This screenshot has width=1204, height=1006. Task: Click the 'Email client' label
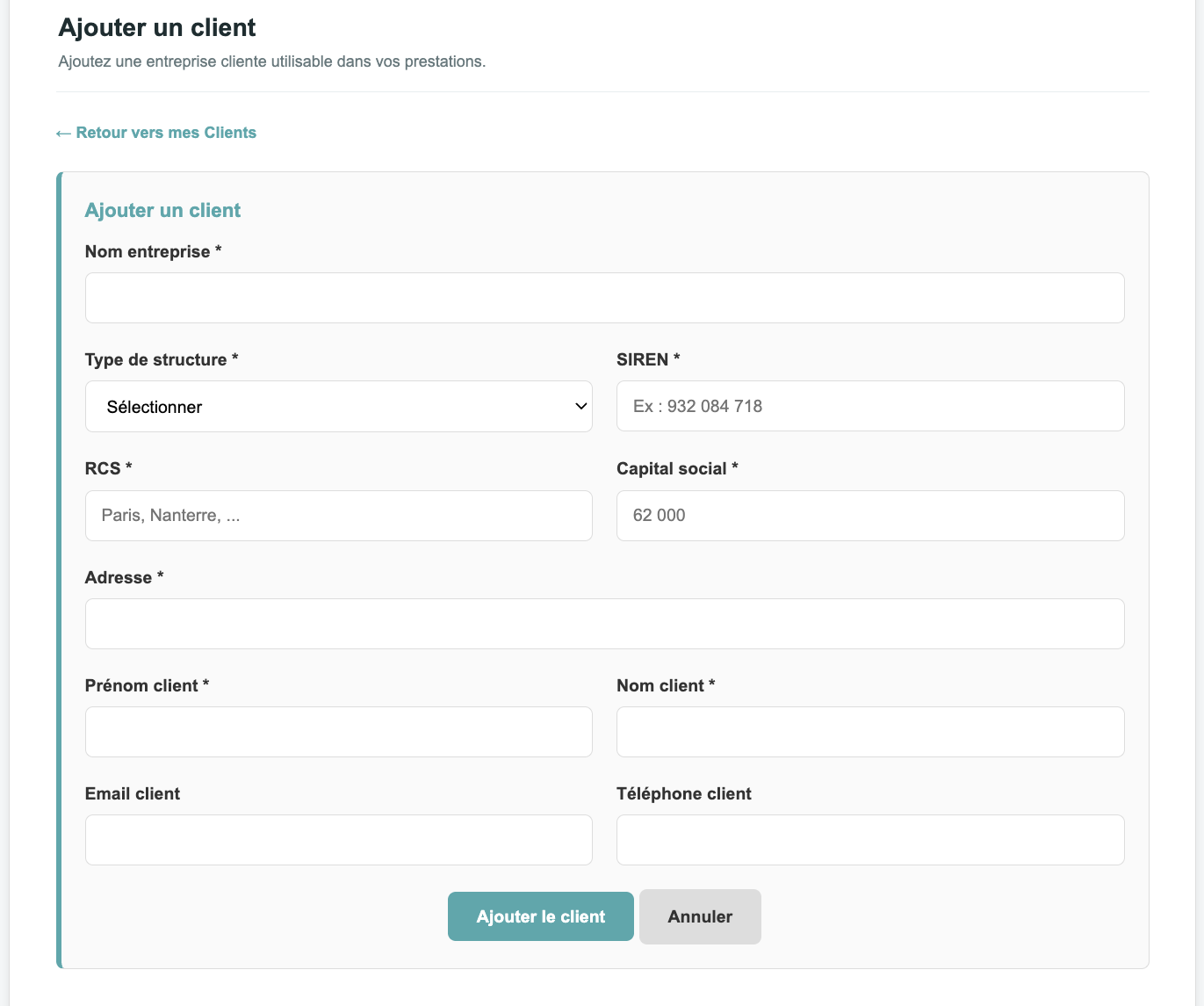pos(133,793)
